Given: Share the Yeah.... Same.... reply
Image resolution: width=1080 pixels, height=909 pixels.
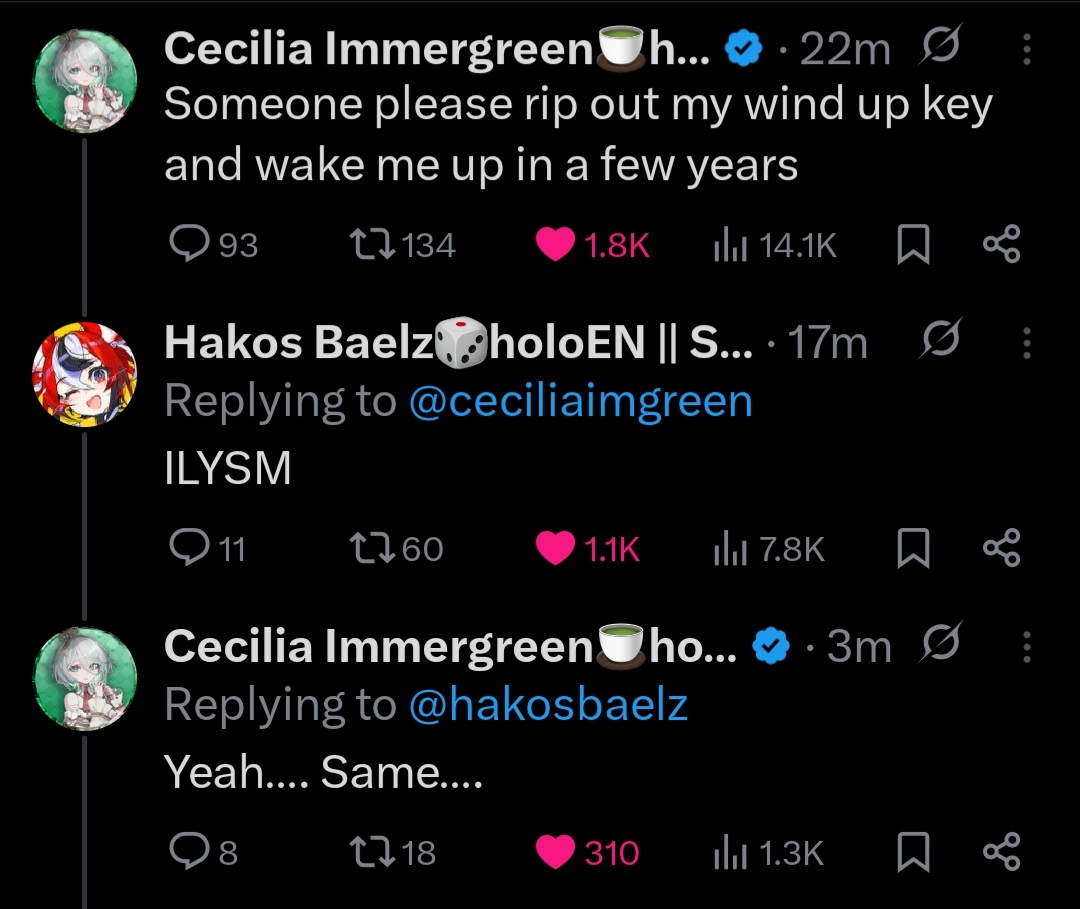Looking at the screenshot, I should (x=1001, y=852).
